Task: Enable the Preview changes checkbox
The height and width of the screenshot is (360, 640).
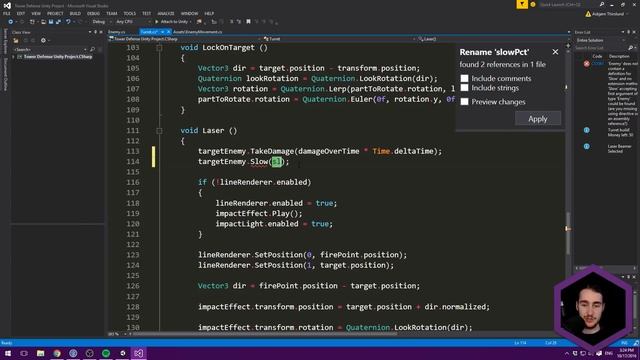Action: (x=464, y=102)
